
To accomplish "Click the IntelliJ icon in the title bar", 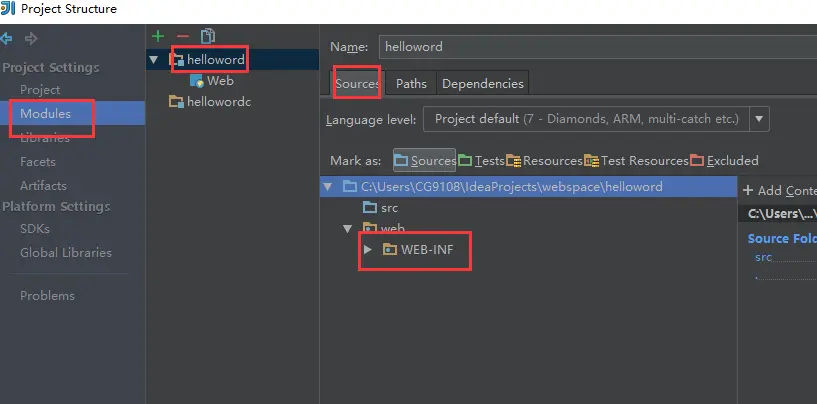I will (x=8, y=8).
